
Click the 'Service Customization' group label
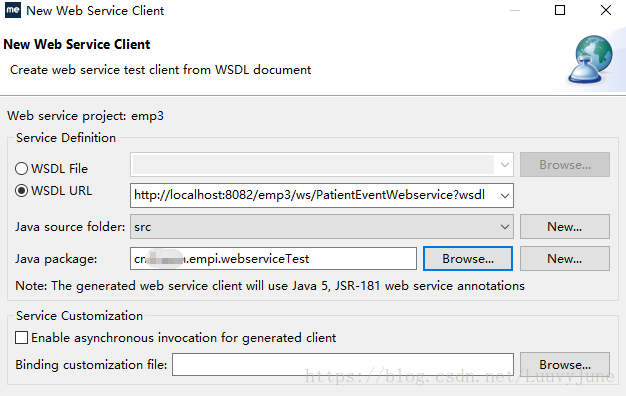click(x=79, y=316)
